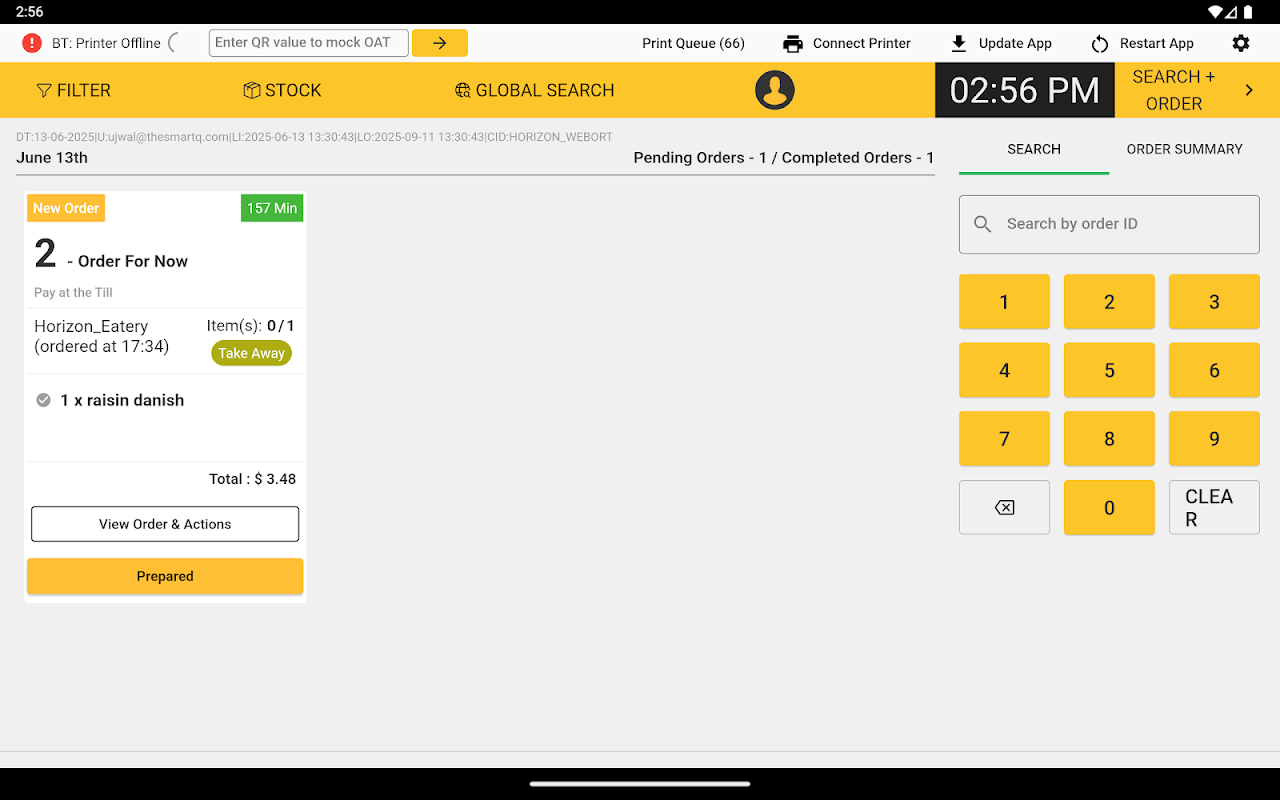Click the SEARCH + ORDER label

pyautogui.click(x=1174, y=90)
